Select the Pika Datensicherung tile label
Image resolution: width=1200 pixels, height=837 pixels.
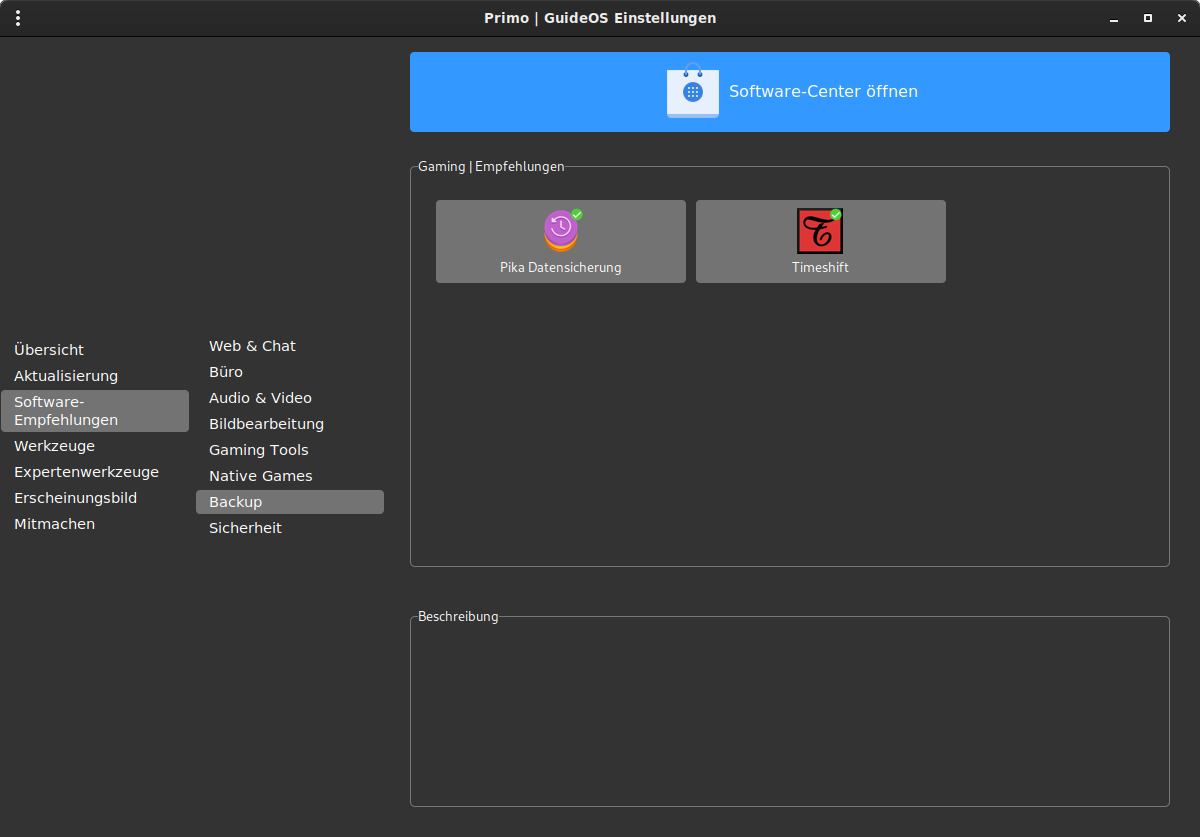[x=561, y=267]
